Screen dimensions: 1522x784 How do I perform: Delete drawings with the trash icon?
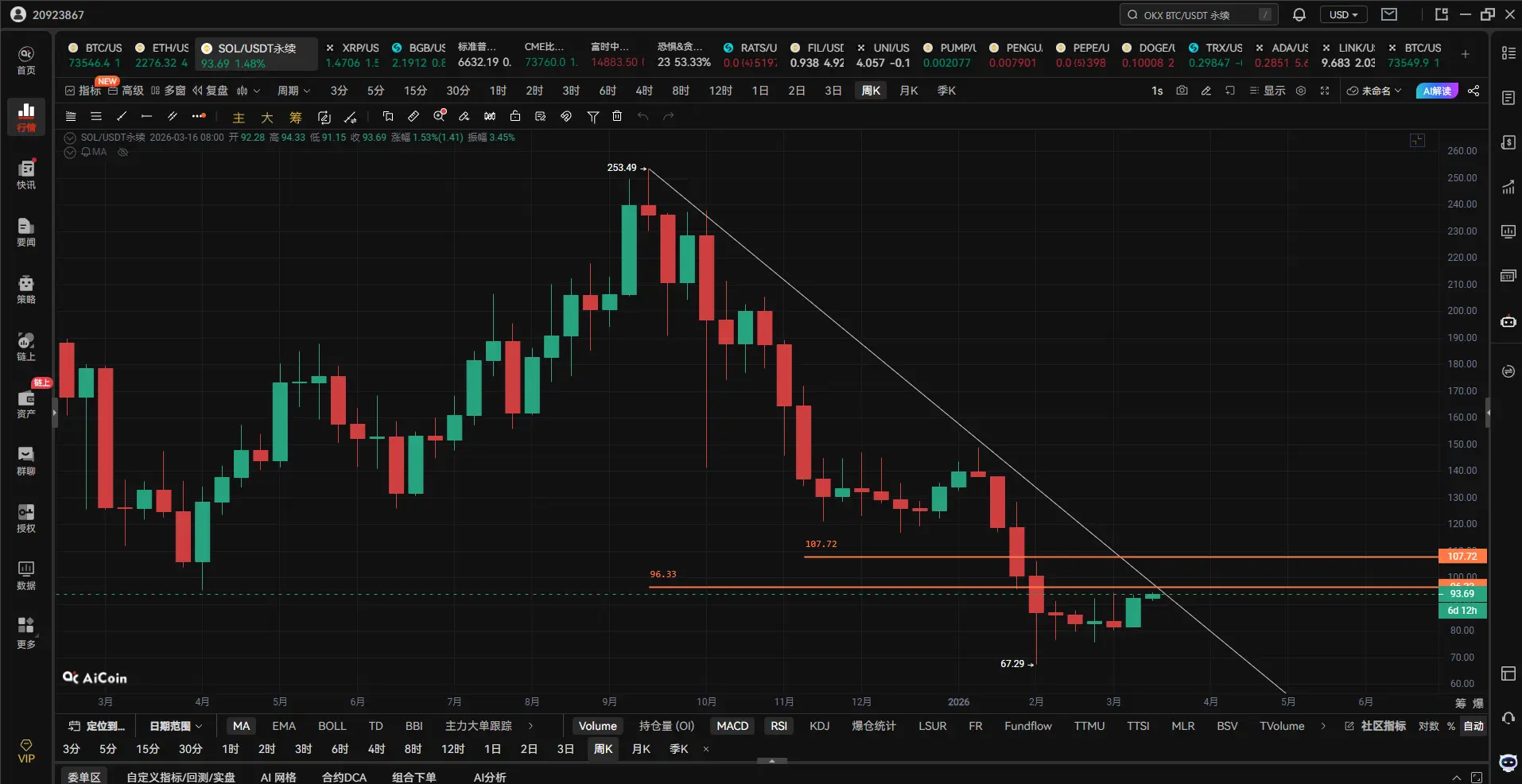point(617,116)
